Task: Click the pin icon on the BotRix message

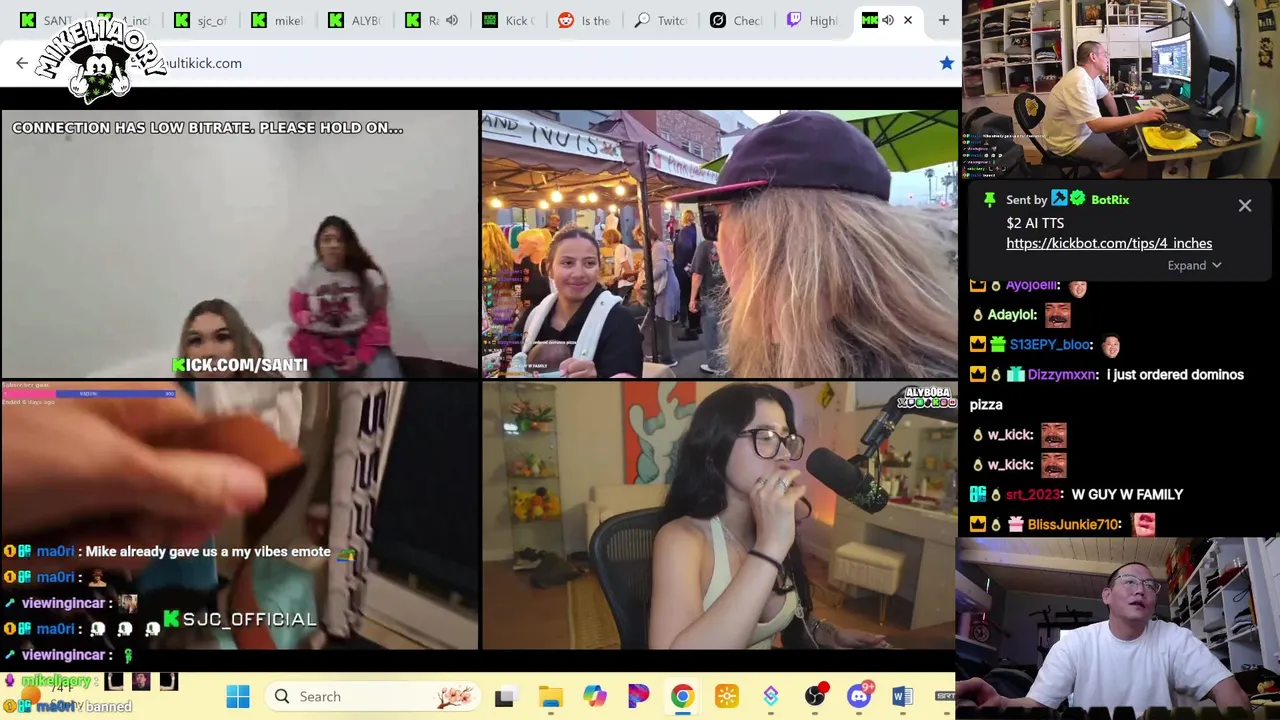Action: click(989, 199)
